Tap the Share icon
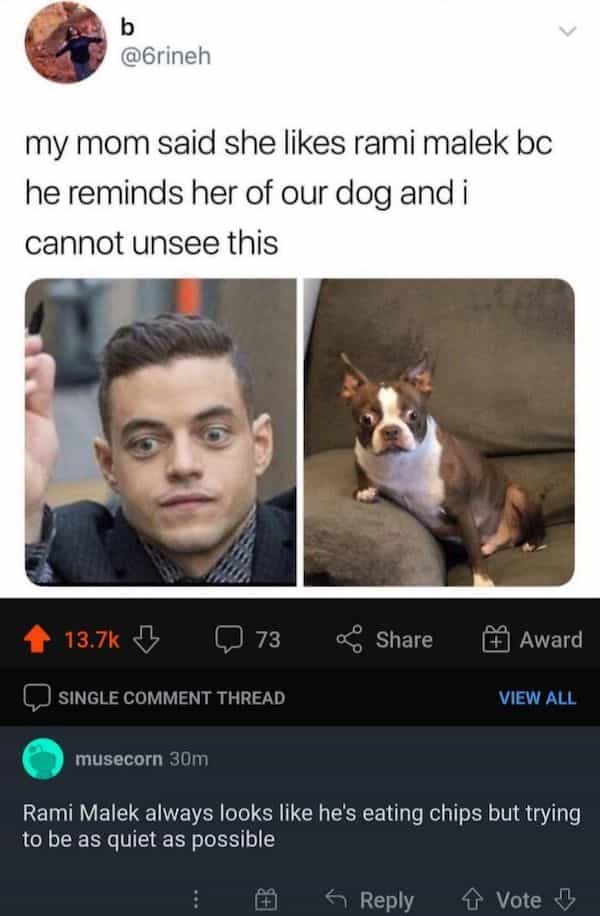600x916 pixels. pos(349,639)
